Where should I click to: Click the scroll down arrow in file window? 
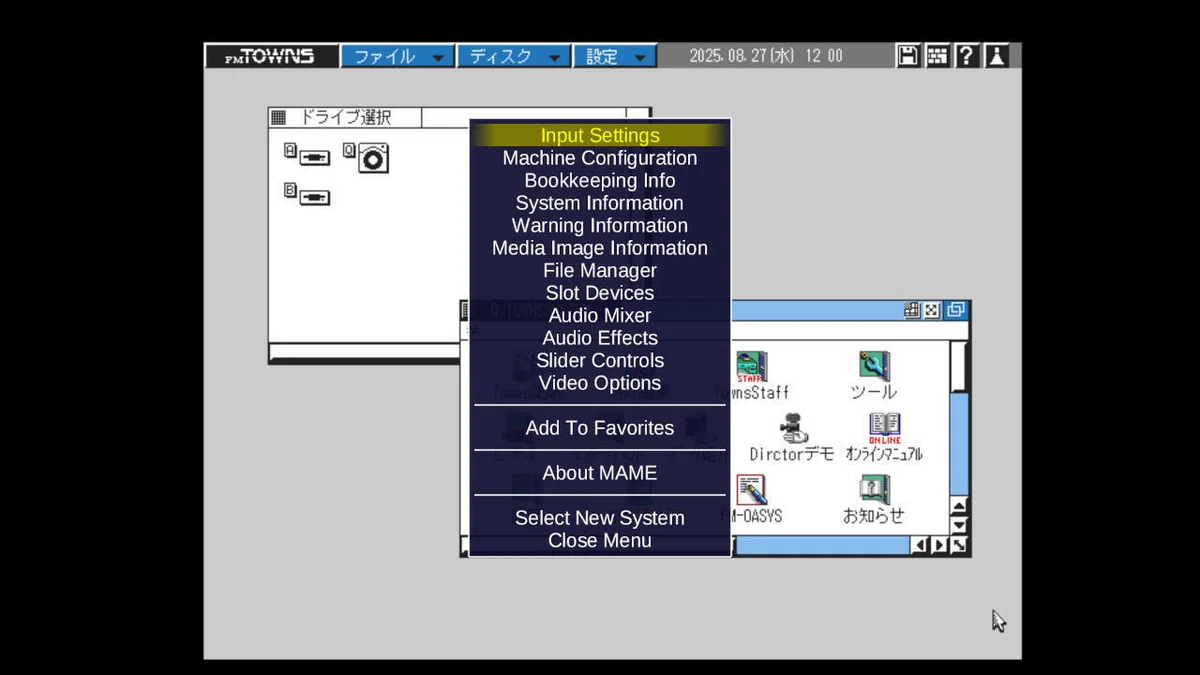tap(959, 525)
